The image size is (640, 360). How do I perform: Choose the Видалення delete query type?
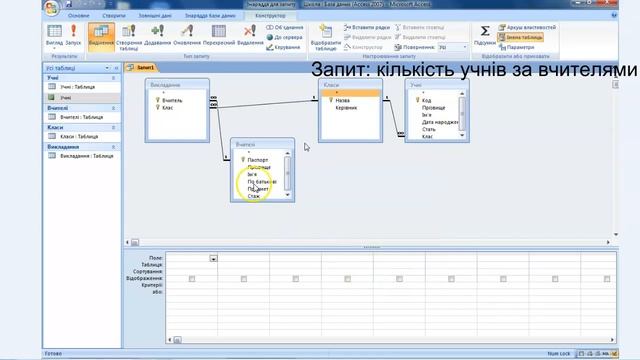point(250,35)
